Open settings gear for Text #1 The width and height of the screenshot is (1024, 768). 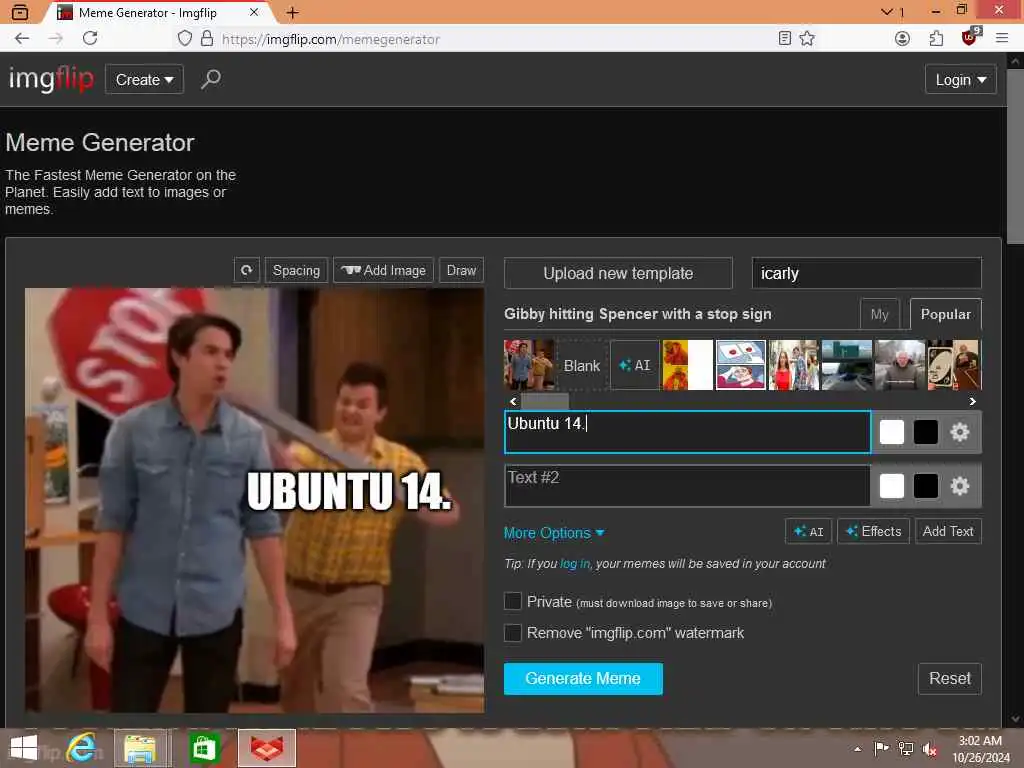959,432
